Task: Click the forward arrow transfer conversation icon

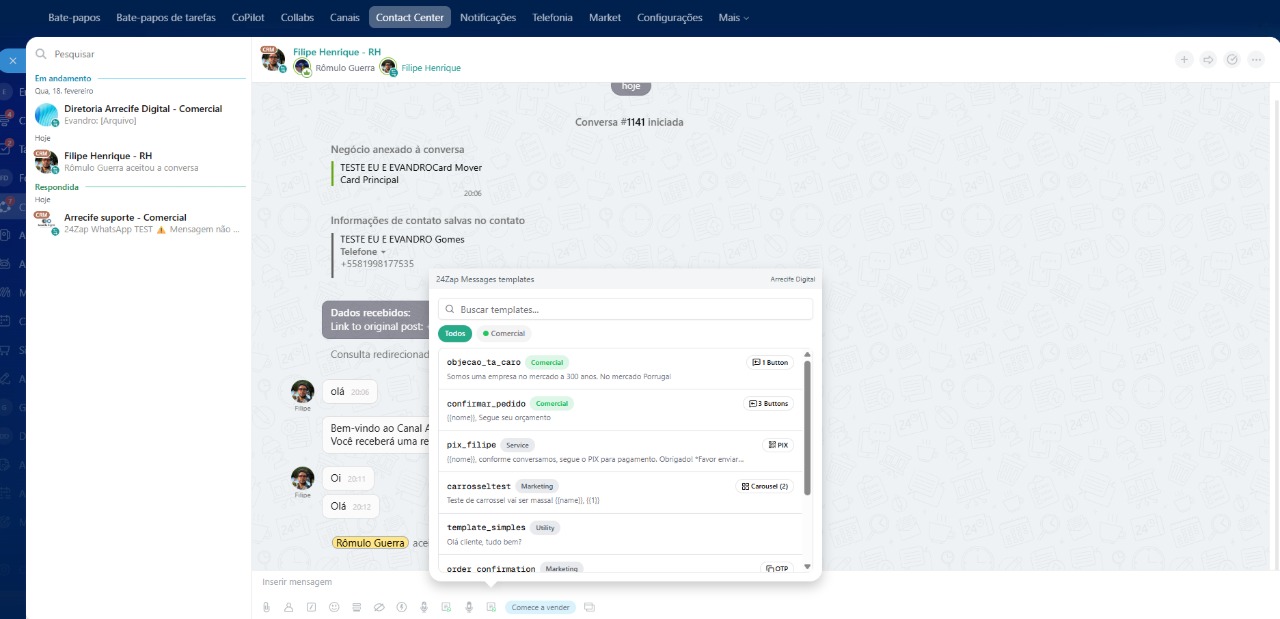Action: (1208, 59)
